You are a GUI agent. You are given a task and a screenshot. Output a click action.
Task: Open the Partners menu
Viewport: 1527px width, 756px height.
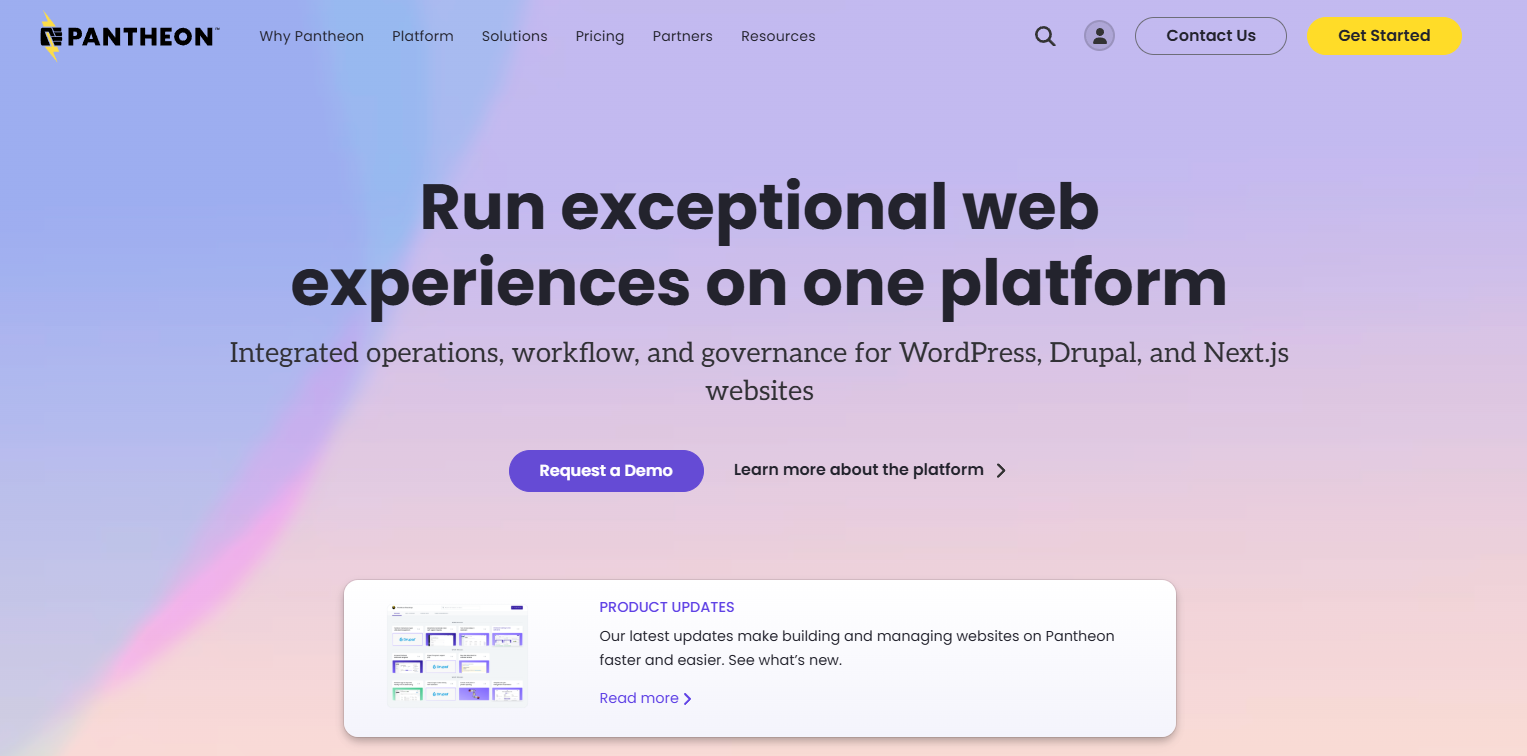682,36
